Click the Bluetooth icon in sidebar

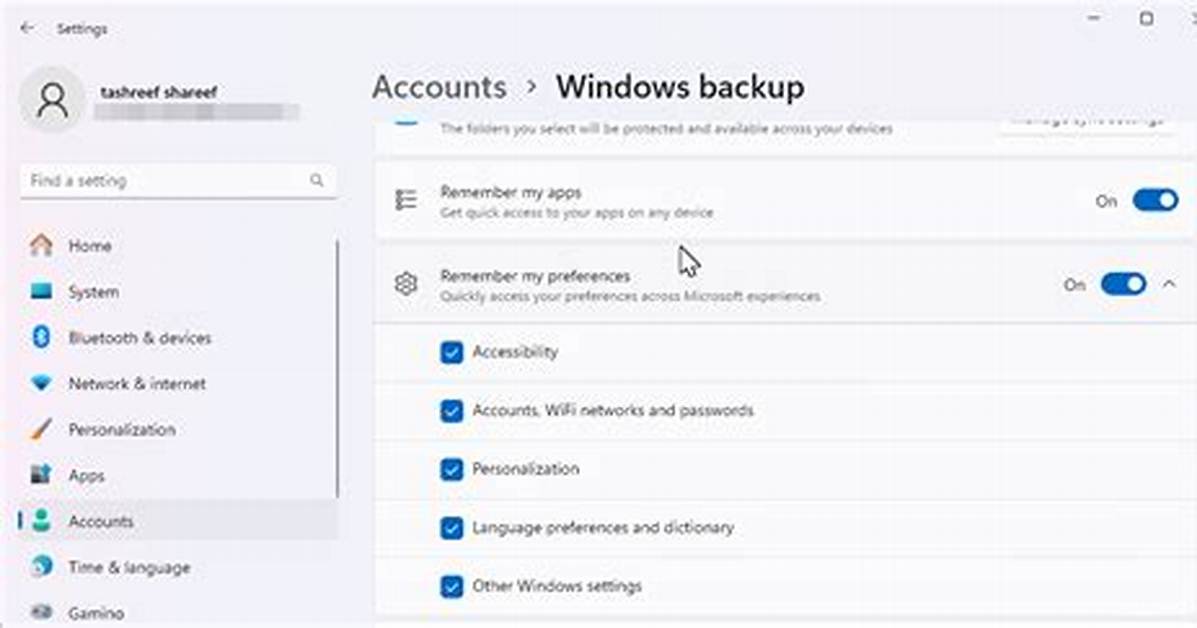(41, 337)
